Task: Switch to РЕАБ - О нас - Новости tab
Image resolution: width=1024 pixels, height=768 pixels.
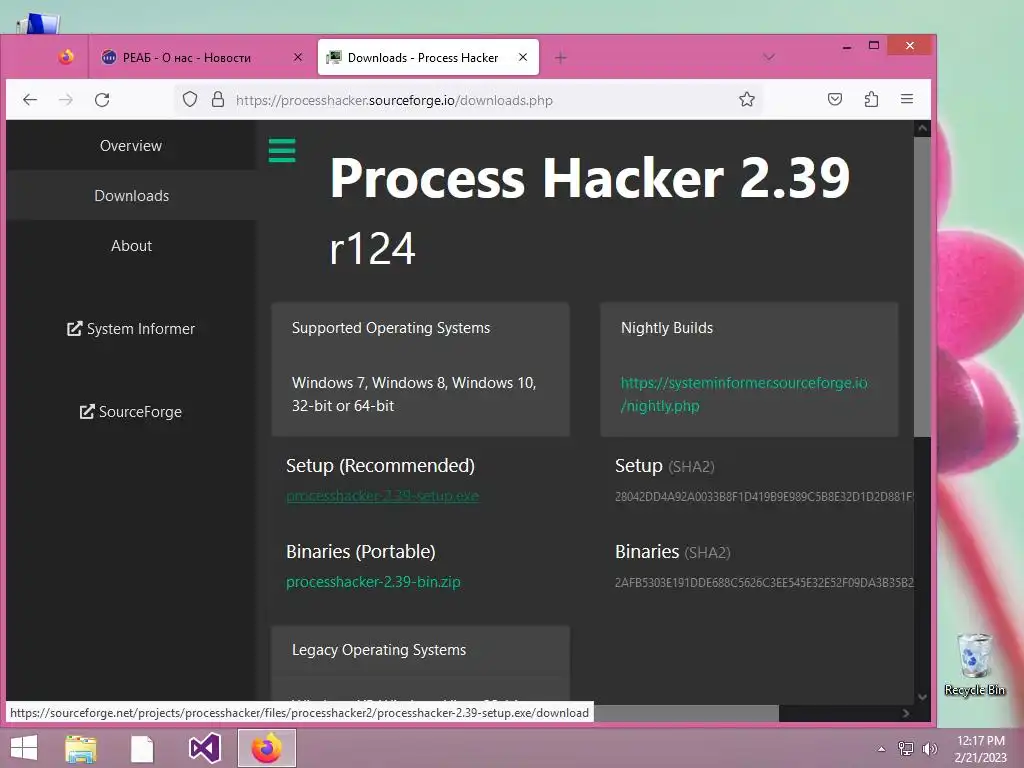Action: click(x=202, y=57)
